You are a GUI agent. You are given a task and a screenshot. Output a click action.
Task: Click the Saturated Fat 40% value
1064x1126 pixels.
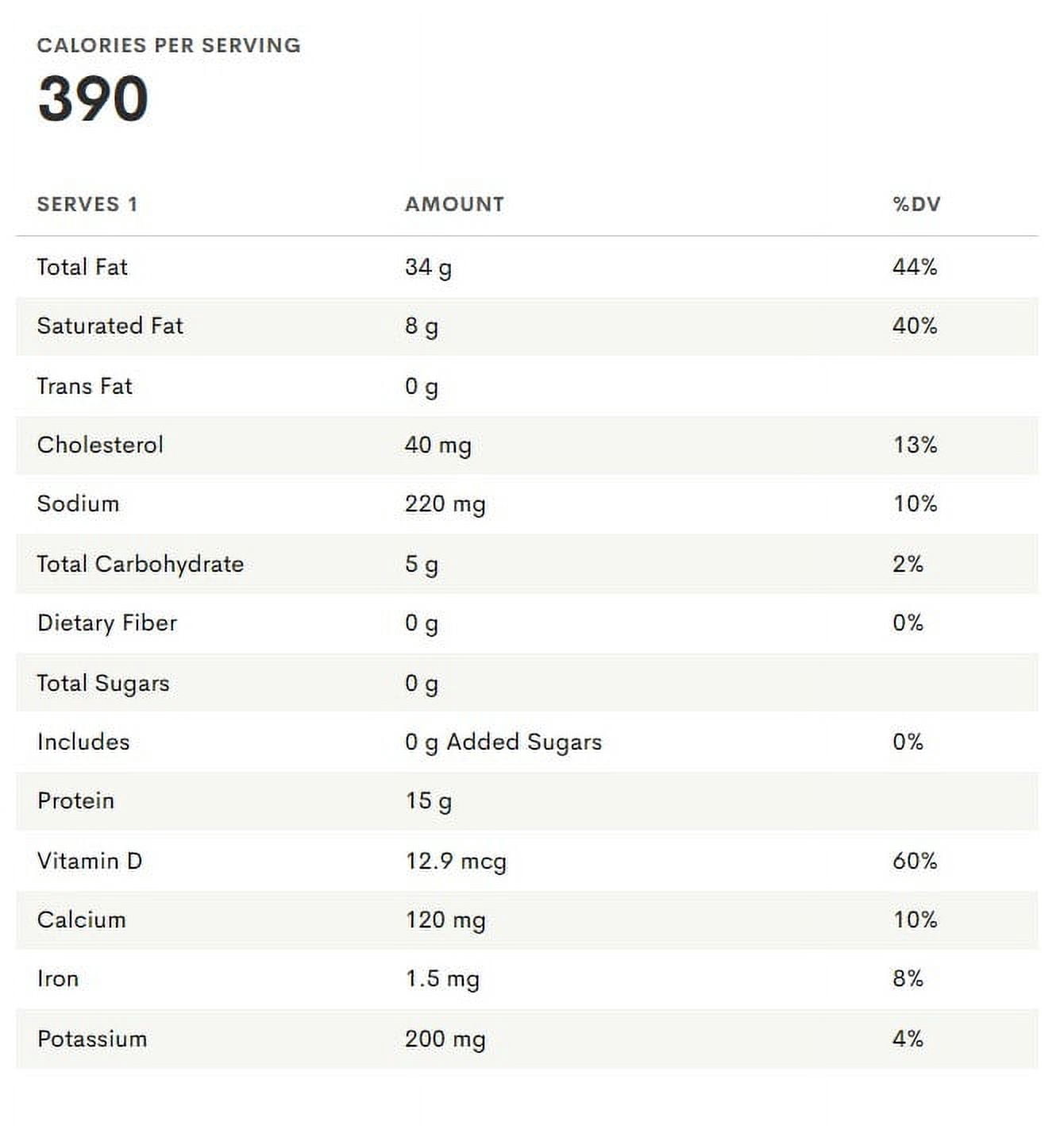(915, 326)
